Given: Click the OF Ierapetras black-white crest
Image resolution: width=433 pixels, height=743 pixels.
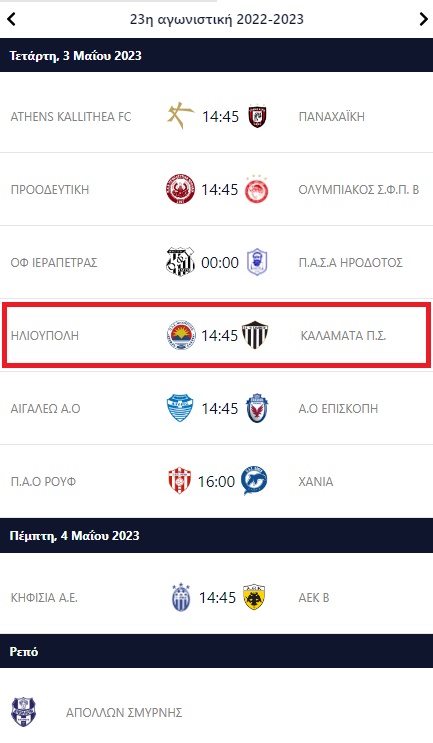Looking at the screenshot, I should pyautogui.click(x=180, y=262).
